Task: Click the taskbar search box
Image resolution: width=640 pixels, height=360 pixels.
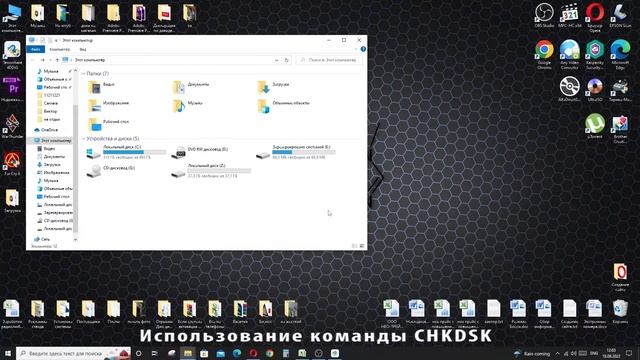Action: coord(73,353)
